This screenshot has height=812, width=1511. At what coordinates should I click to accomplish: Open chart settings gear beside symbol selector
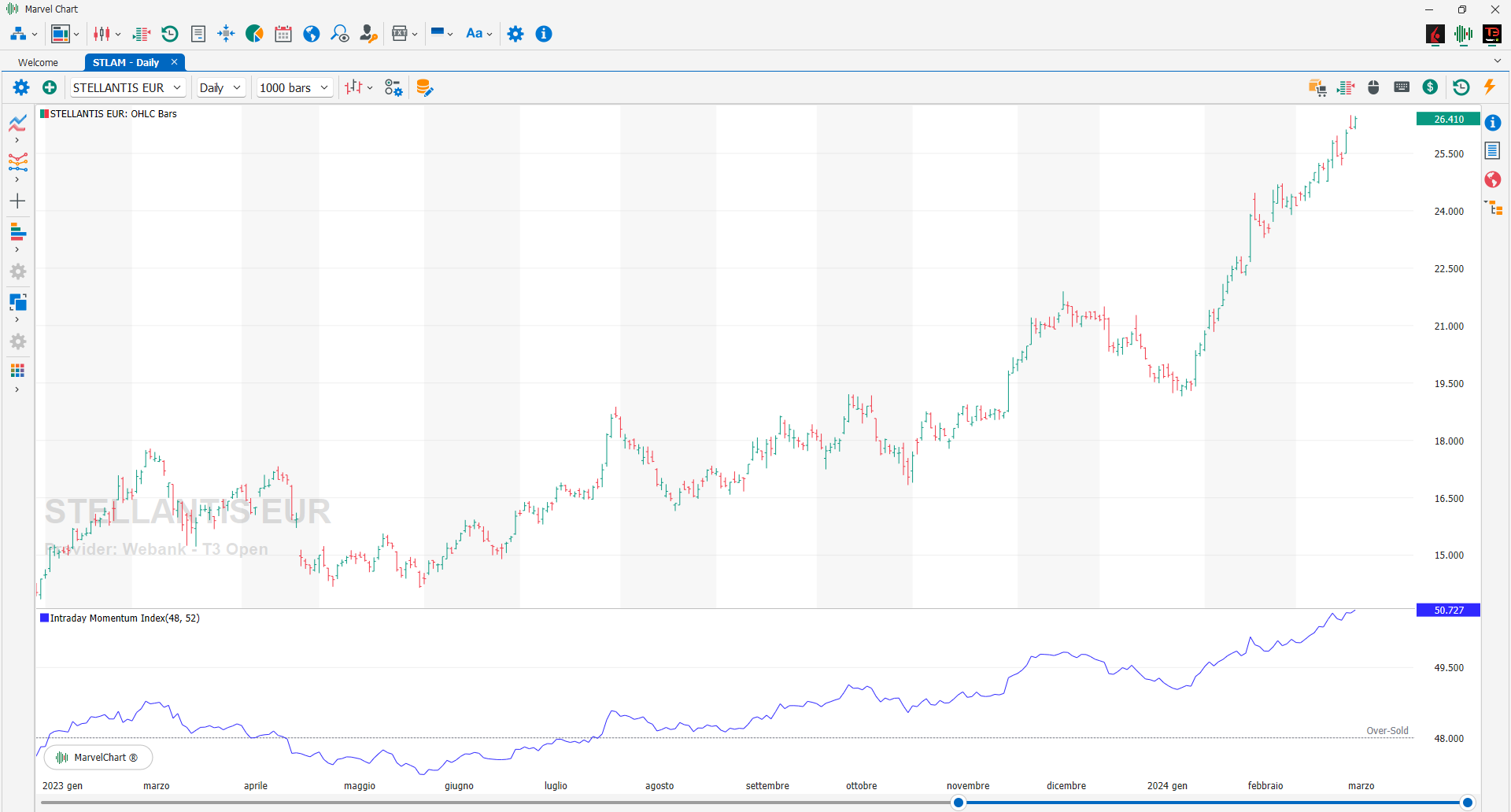pos(21,87)
